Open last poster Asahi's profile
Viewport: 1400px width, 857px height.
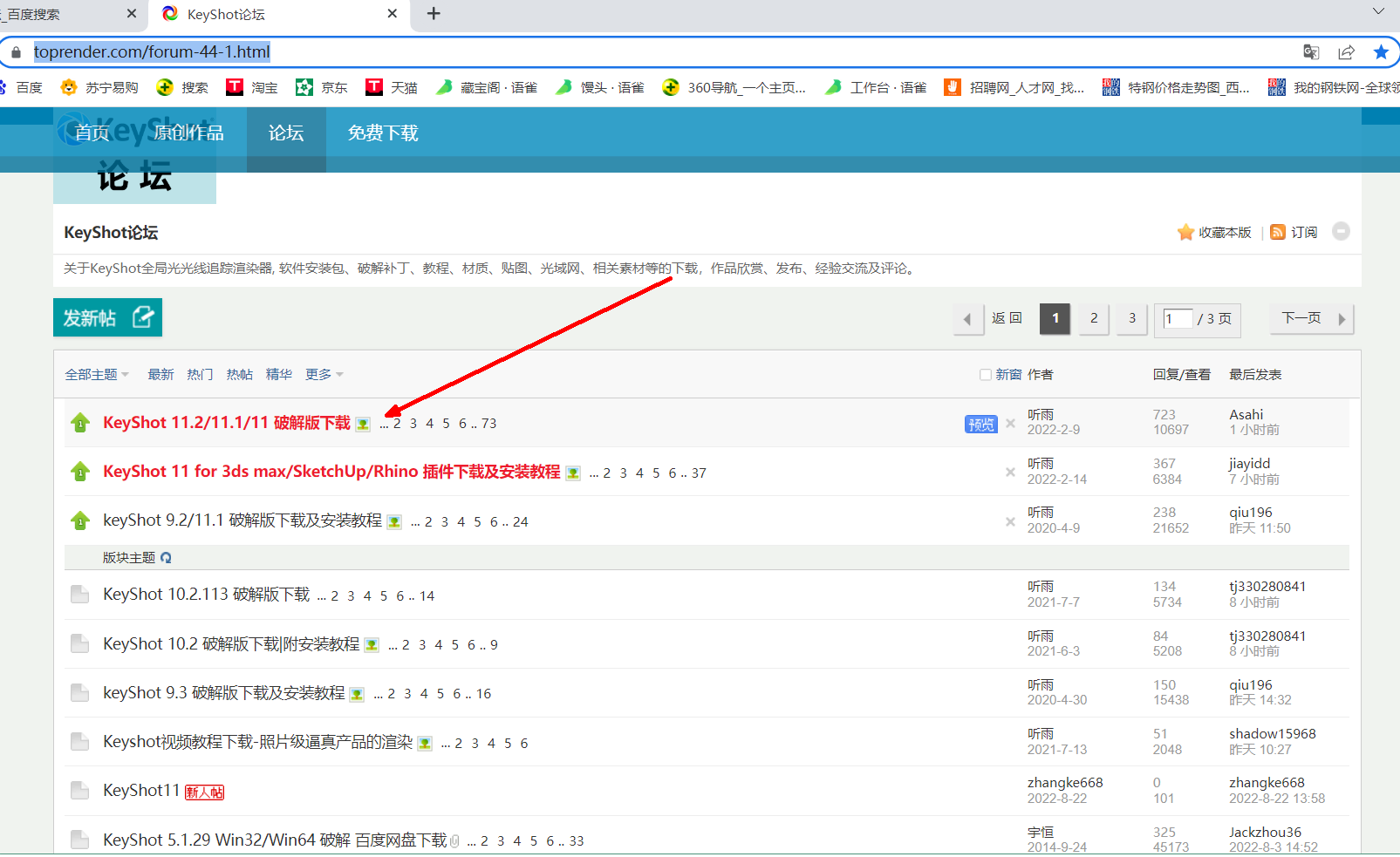click(1246, 415)
